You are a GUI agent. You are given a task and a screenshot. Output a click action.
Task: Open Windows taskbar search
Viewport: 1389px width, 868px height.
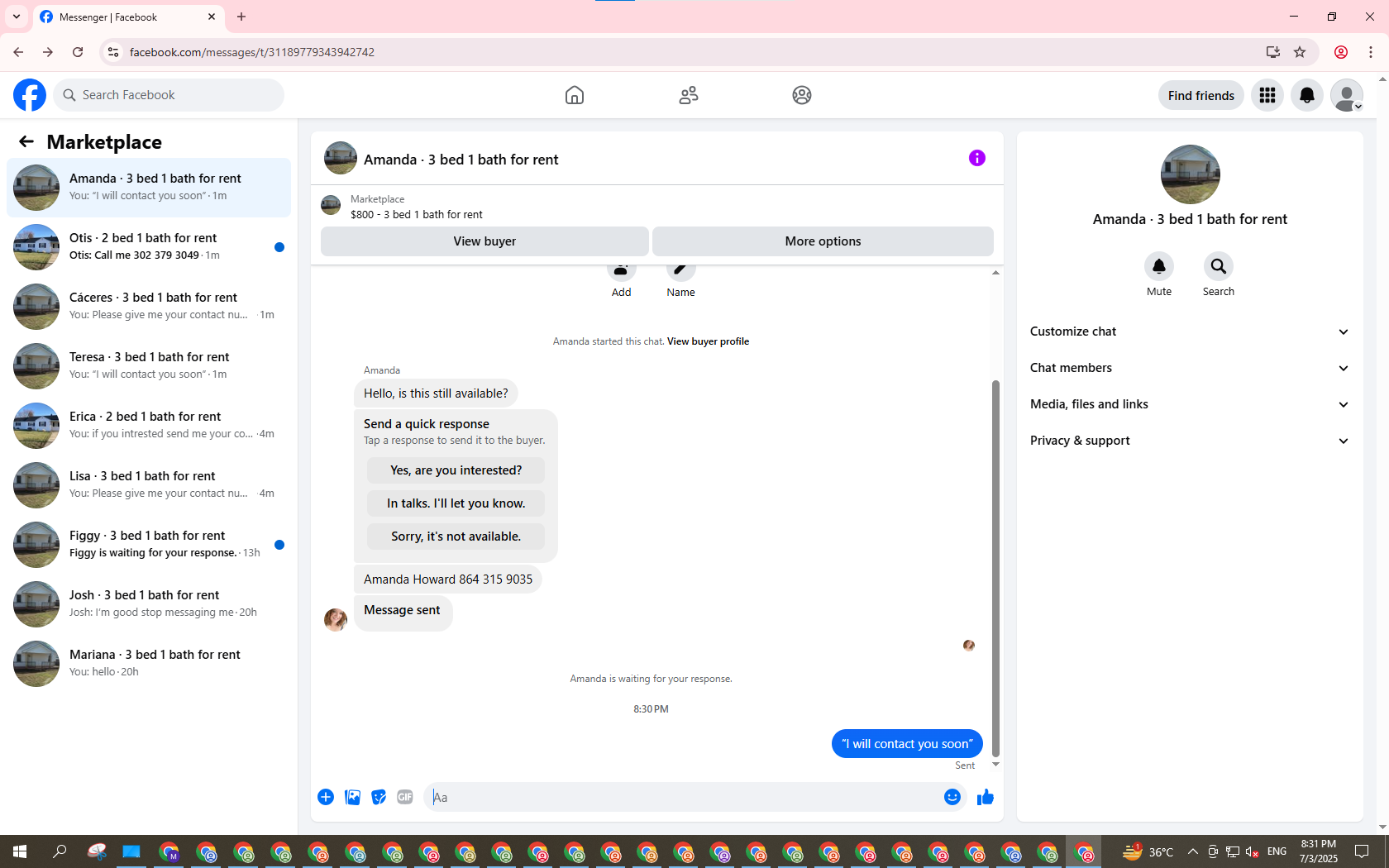(x=60, y=851)
